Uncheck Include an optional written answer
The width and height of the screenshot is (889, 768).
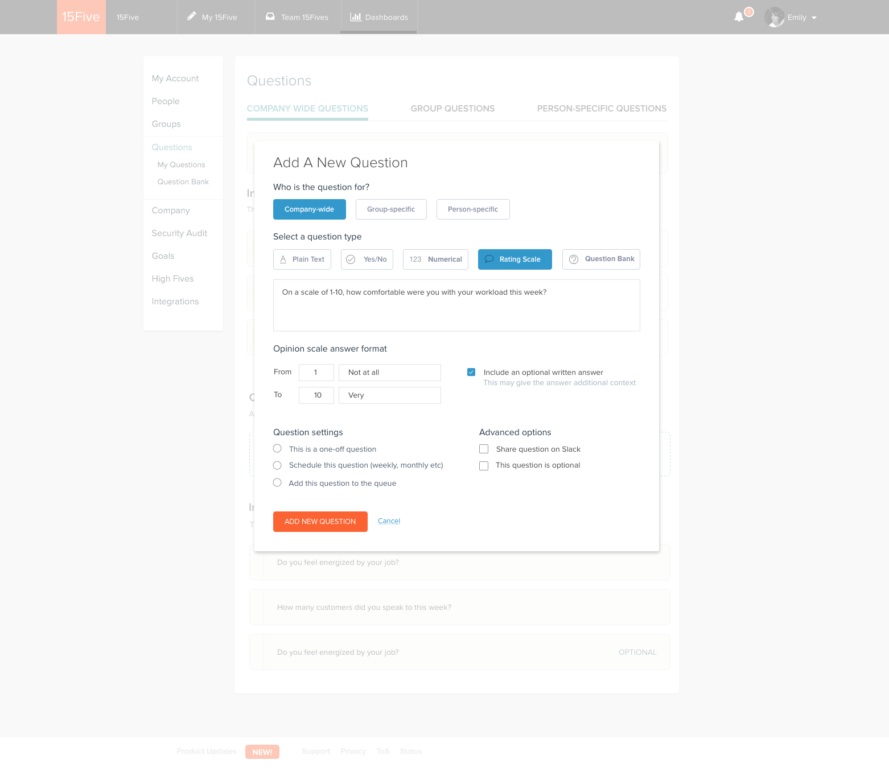click(x=472, y=372)
